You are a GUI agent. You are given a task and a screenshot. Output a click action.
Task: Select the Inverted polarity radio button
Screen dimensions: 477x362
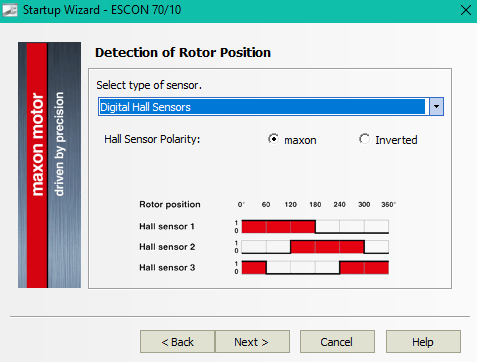[x=364, y=139]
